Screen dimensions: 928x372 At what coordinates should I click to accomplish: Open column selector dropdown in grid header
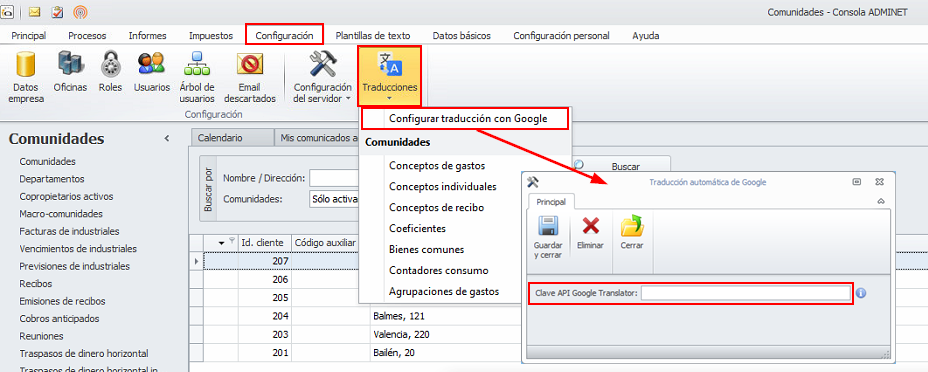221,242
